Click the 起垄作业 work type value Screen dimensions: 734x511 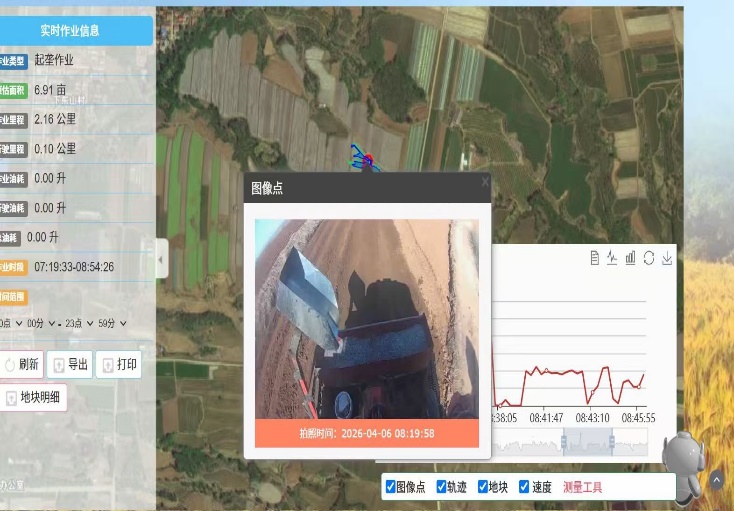click(54, 60)
